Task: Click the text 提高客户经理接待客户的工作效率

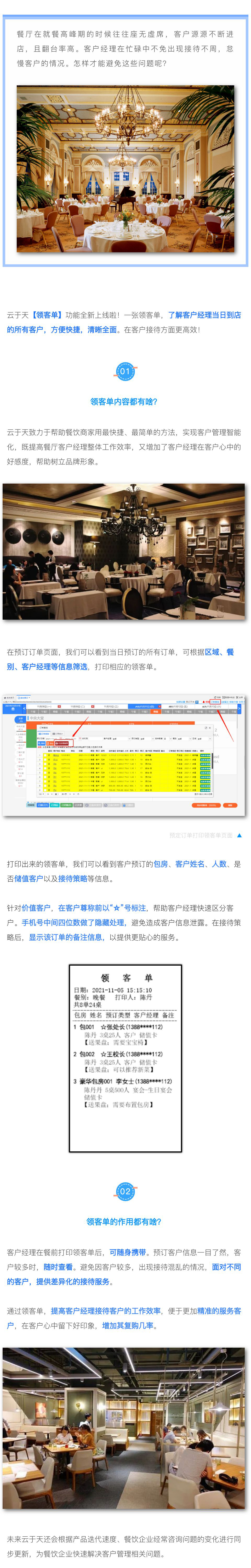Action: pyautogui.click(x=106, y=1311)
